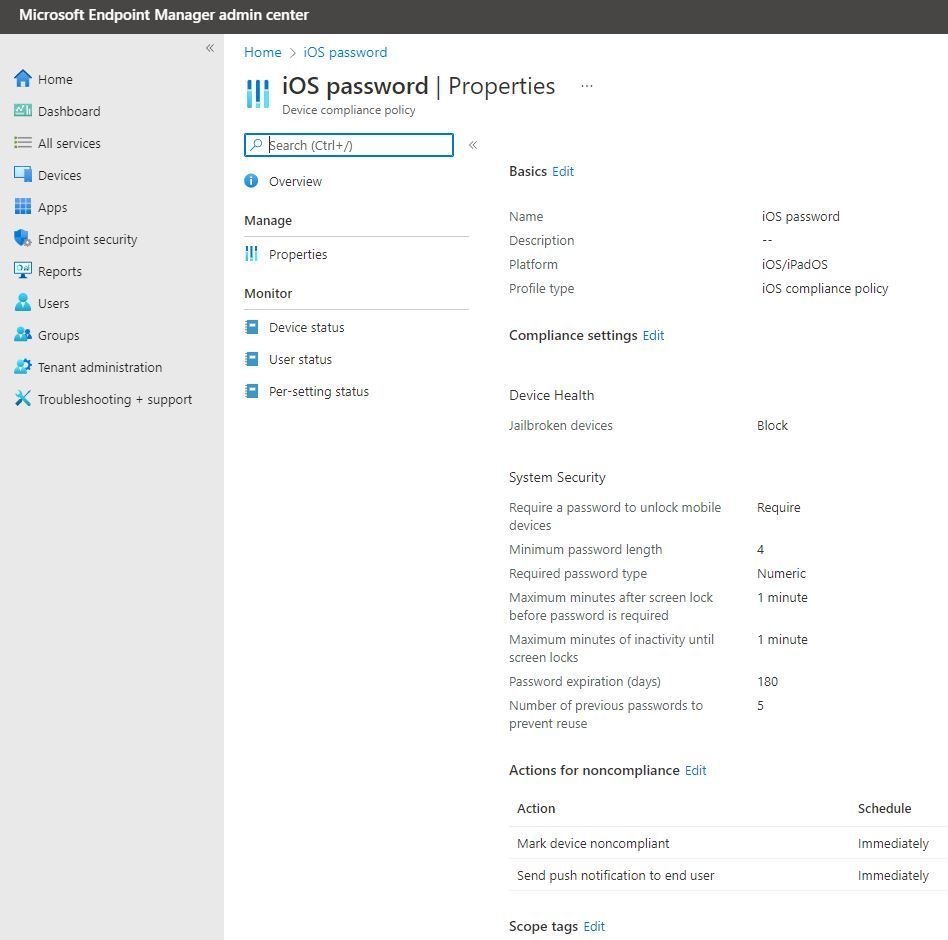Click the Groups people icon
The image size is (948, 940).
click(x=23, y=334)
